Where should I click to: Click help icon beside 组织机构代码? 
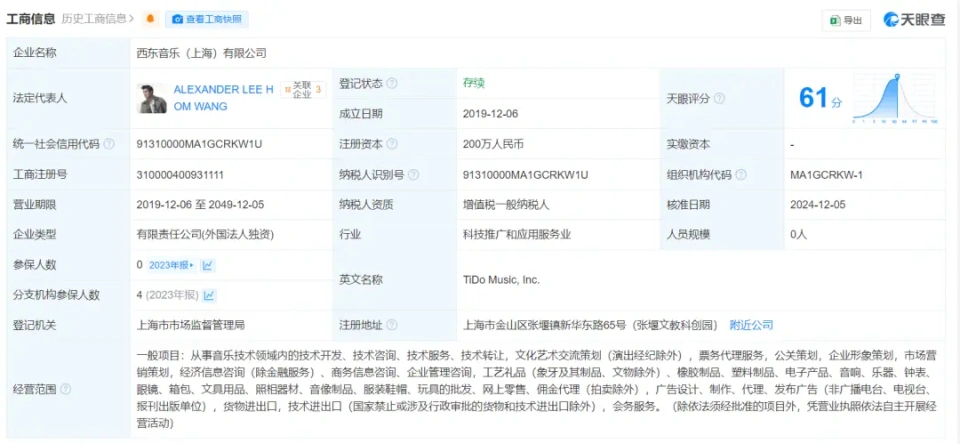click(741, 175)
